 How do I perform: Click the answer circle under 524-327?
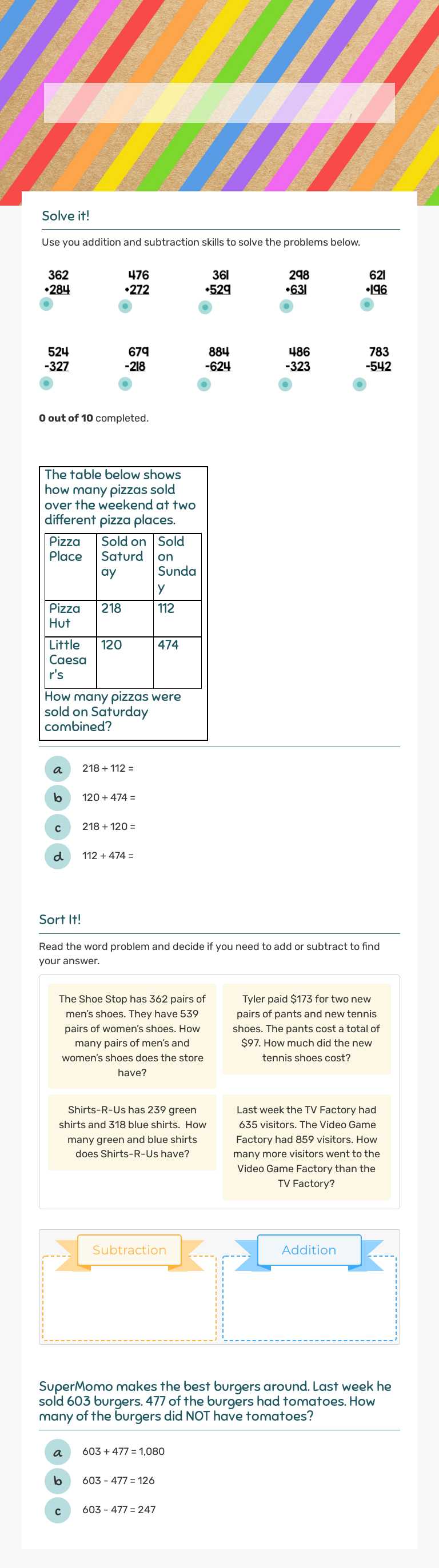46,384
